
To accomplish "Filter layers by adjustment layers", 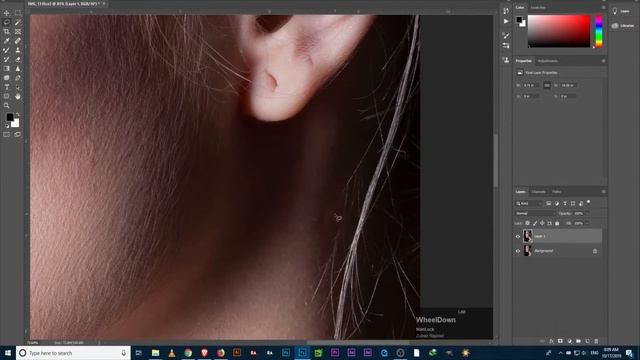I will [x=557, y=203].
